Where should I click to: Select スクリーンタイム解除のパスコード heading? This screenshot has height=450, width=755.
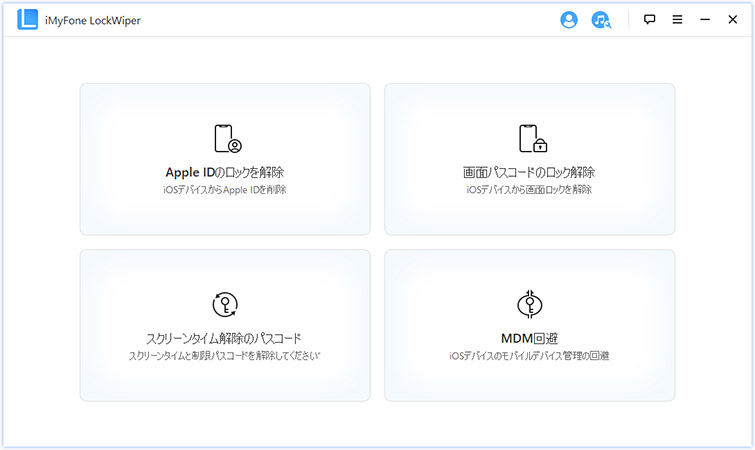223,339
